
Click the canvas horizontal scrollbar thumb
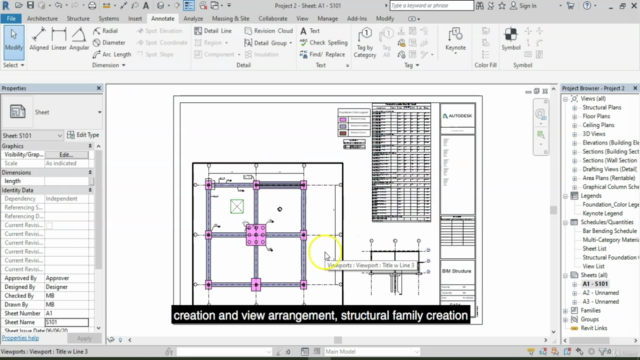(338, 340)
